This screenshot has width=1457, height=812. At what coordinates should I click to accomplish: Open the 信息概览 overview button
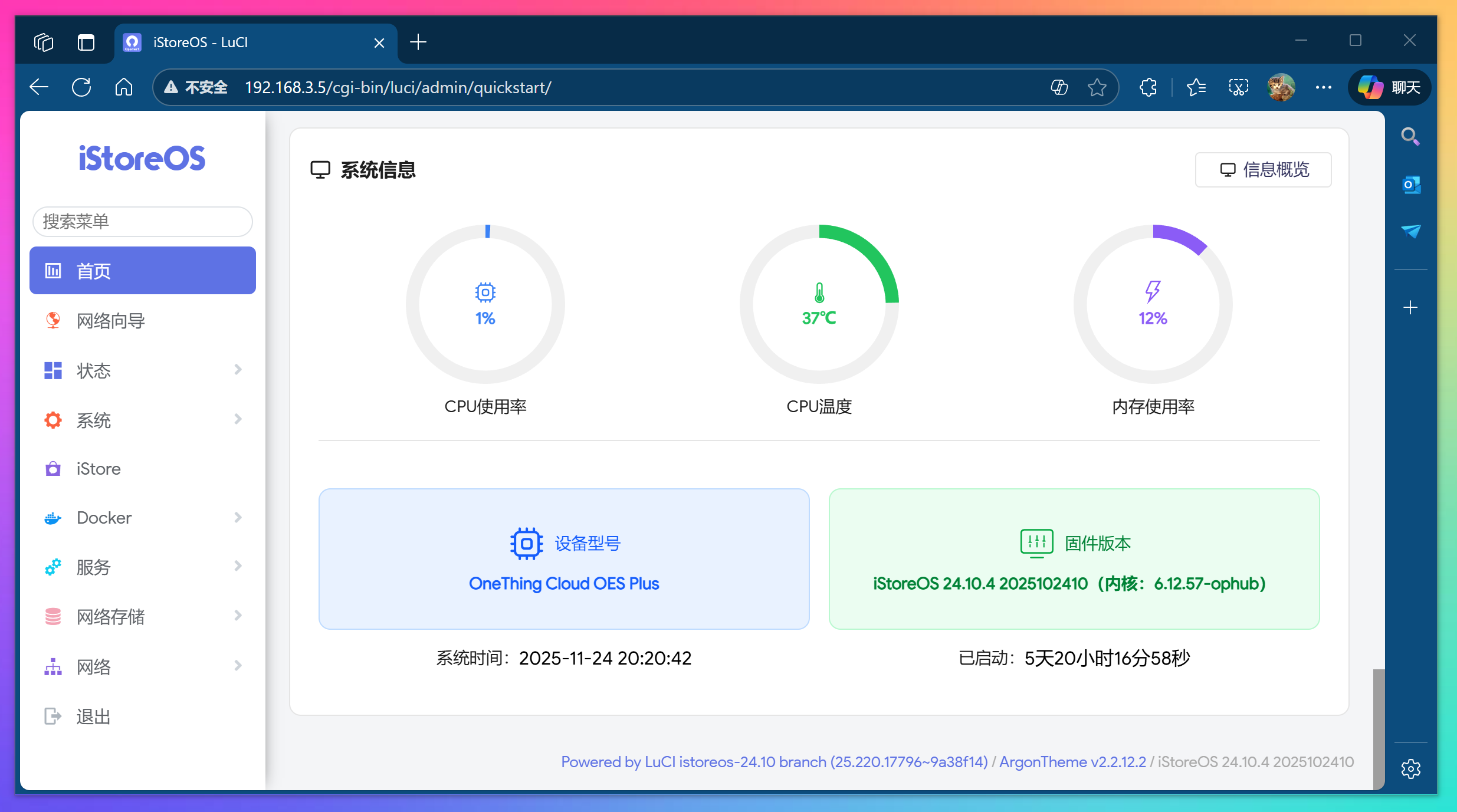(x=1263, y=170)
